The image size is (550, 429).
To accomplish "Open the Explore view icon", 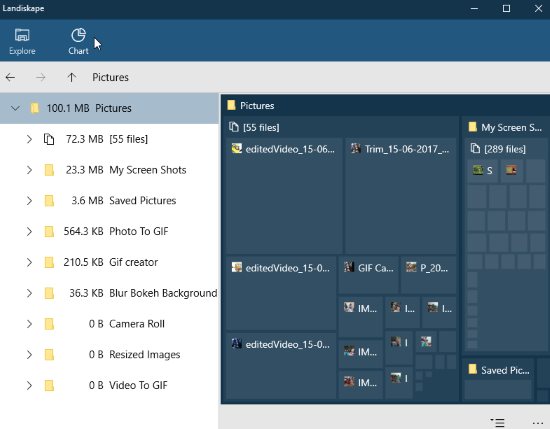I will click(22, 35).
